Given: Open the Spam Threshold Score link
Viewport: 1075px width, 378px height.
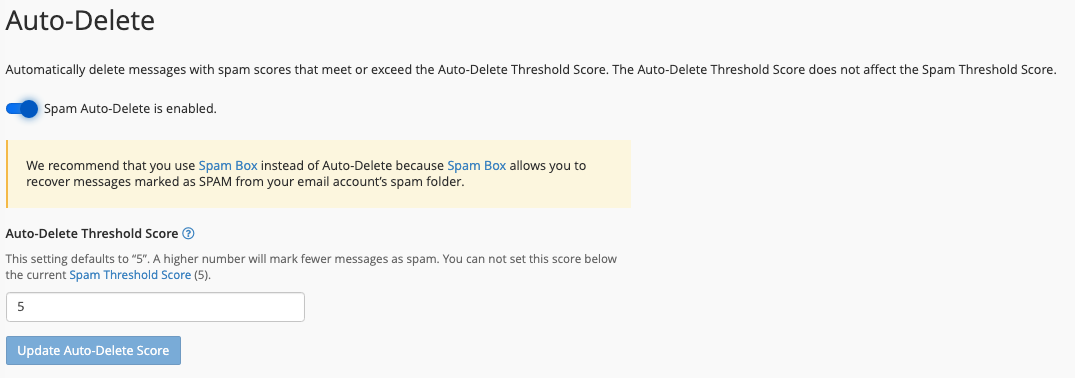Looking at the screenshot, I should click(x=130, y=274).
